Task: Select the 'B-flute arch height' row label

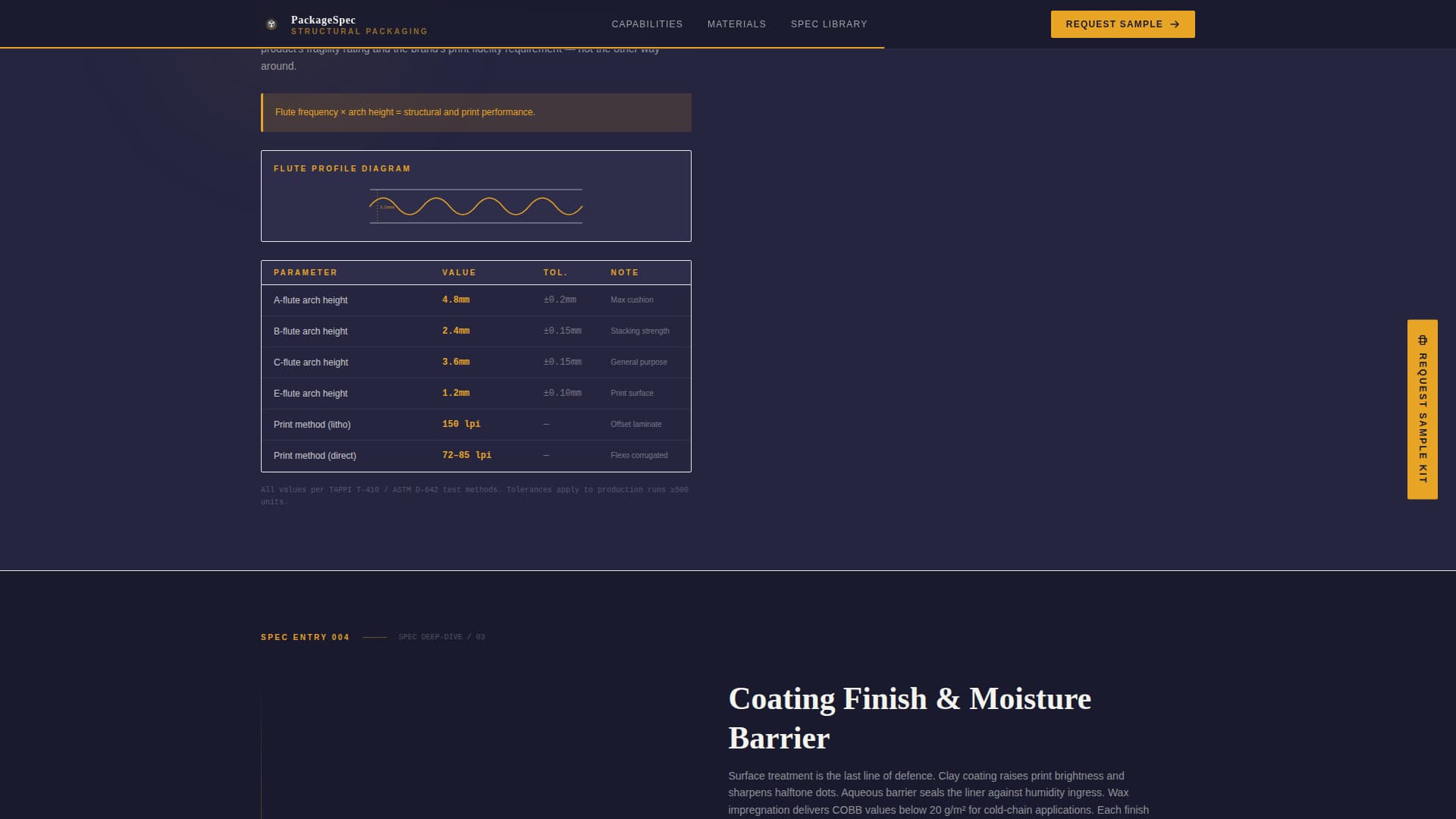Action: coord(310,331)
